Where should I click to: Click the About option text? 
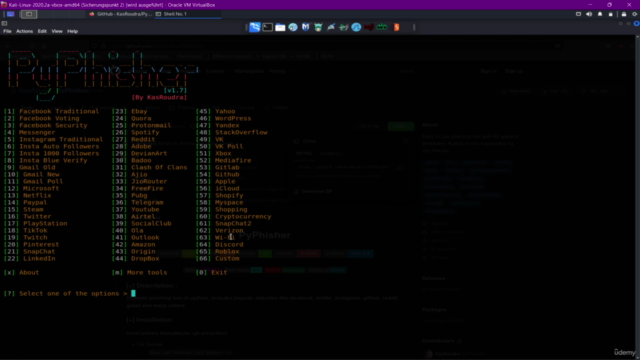pos(29,272)
